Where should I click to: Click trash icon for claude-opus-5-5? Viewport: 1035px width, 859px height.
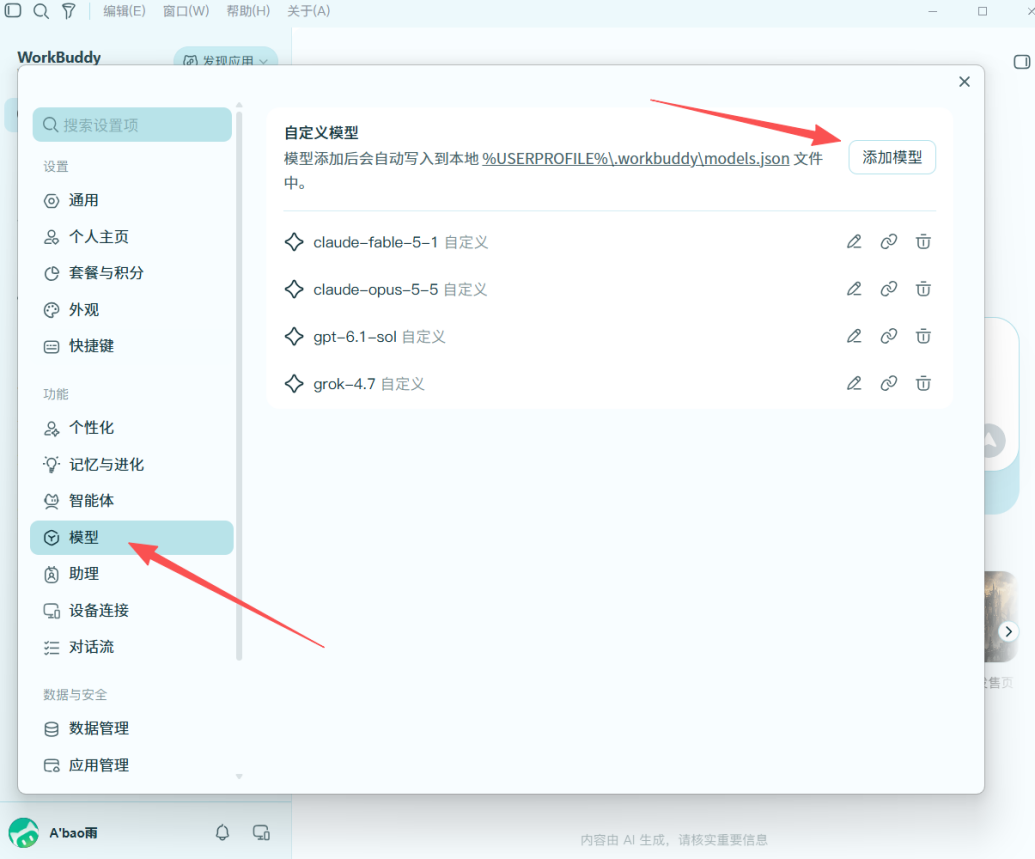click(923, 289)
